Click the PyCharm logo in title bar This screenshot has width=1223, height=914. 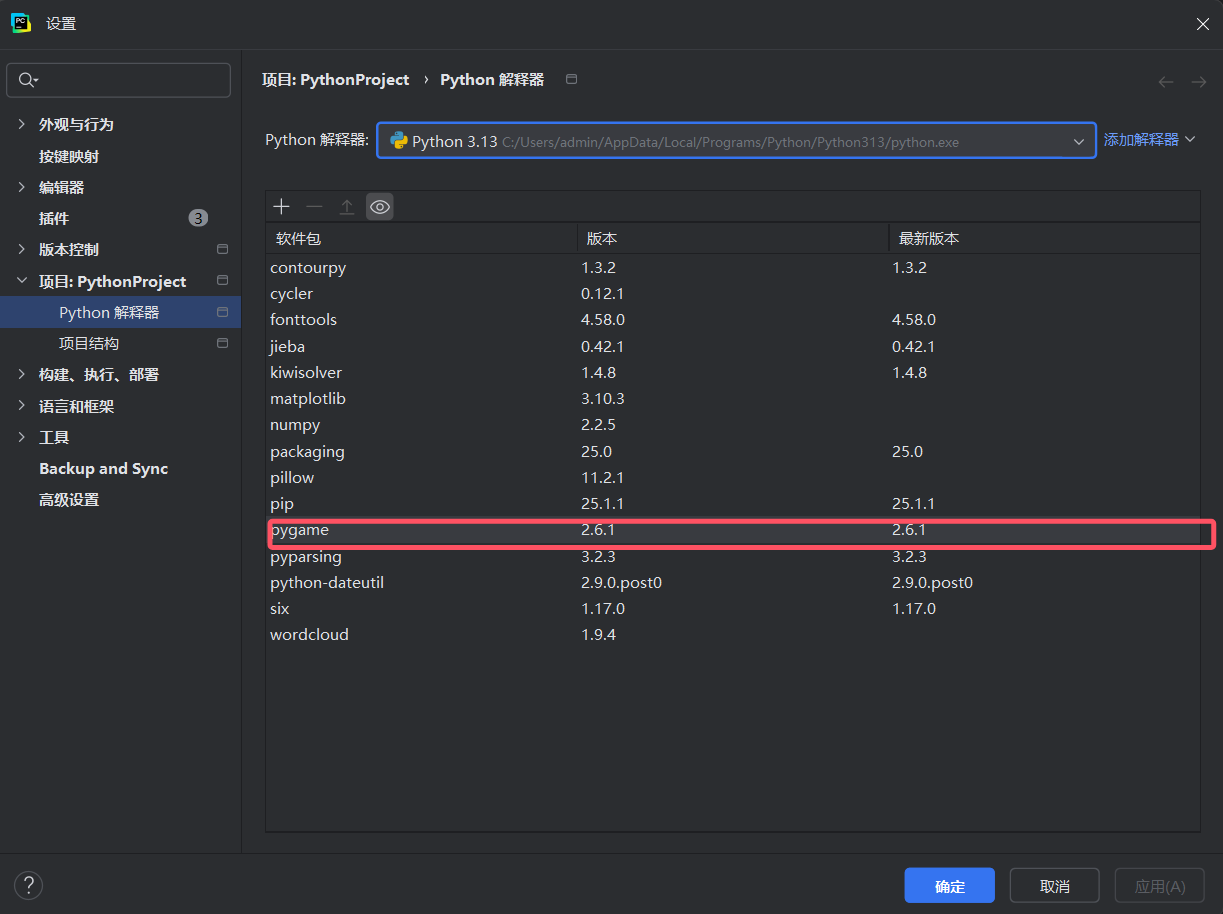[20, 23]
